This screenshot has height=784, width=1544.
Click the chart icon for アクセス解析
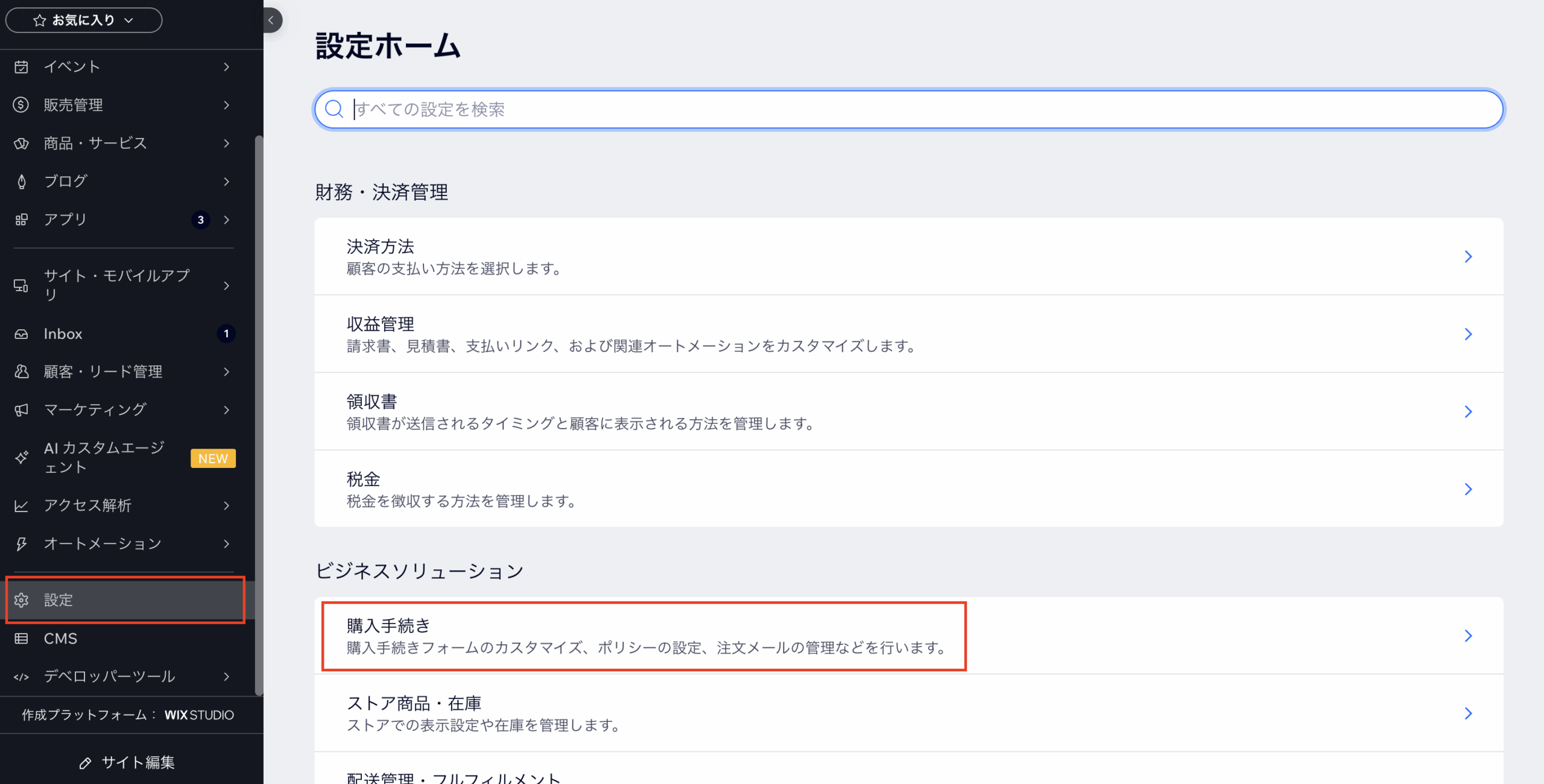point(21,506)
